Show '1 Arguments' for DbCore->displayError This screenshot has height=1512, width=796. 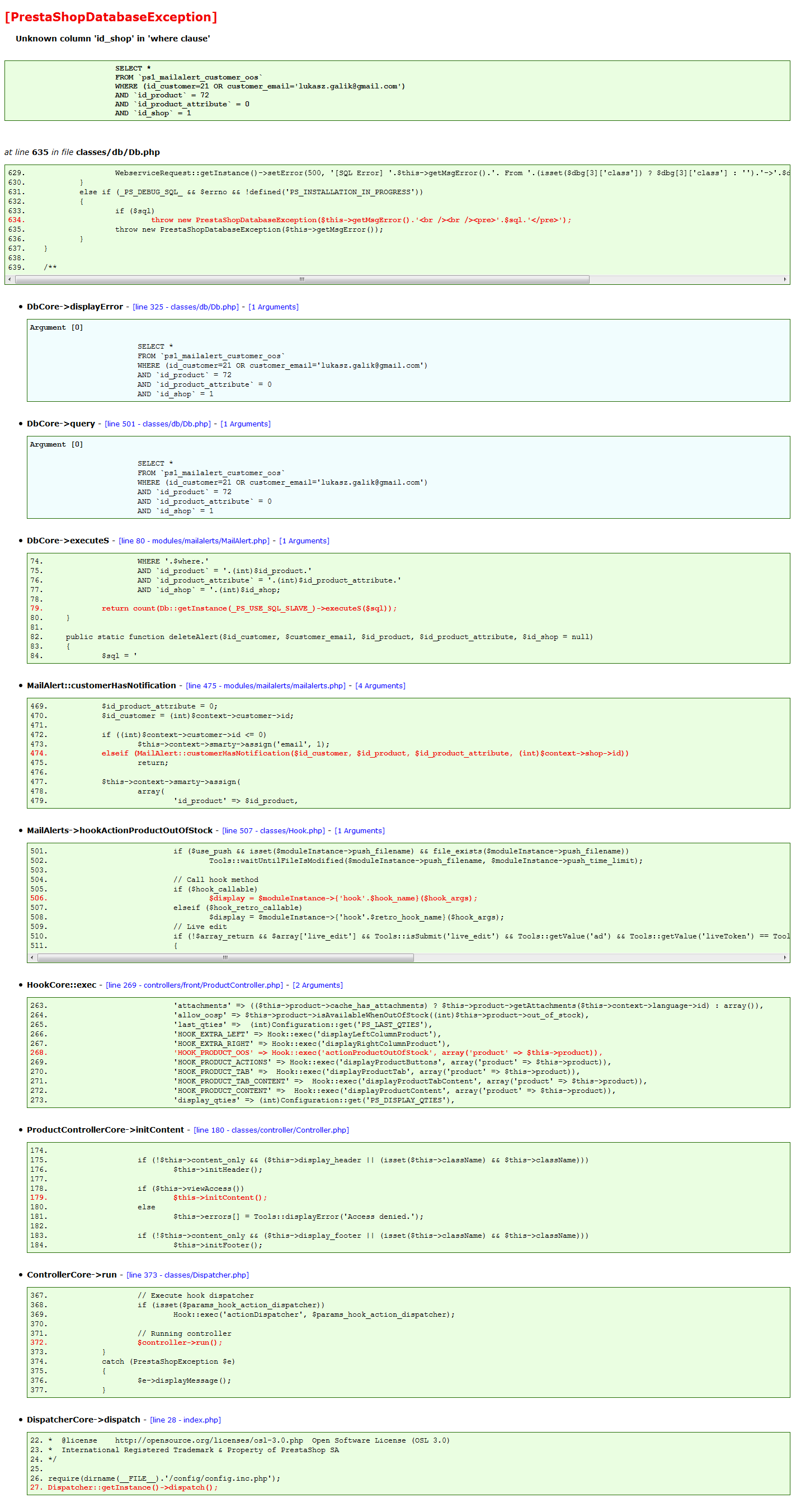274,307
